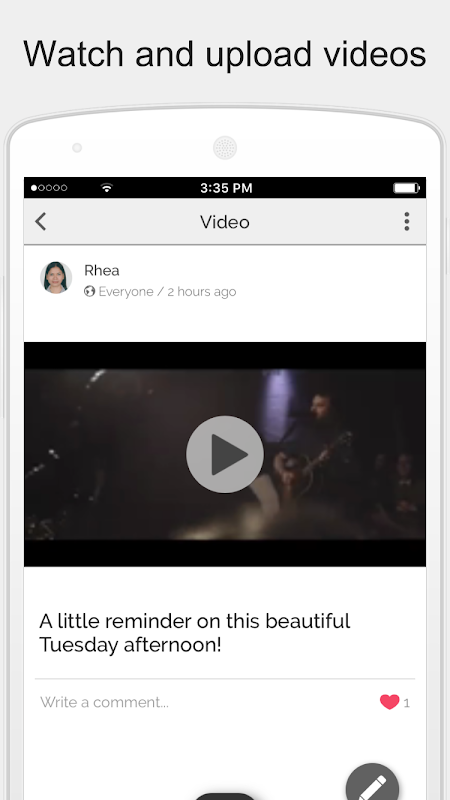Tap Everyone / 2 hours ago text
This screenshot has height=800, width=450.
click(167, 292)
